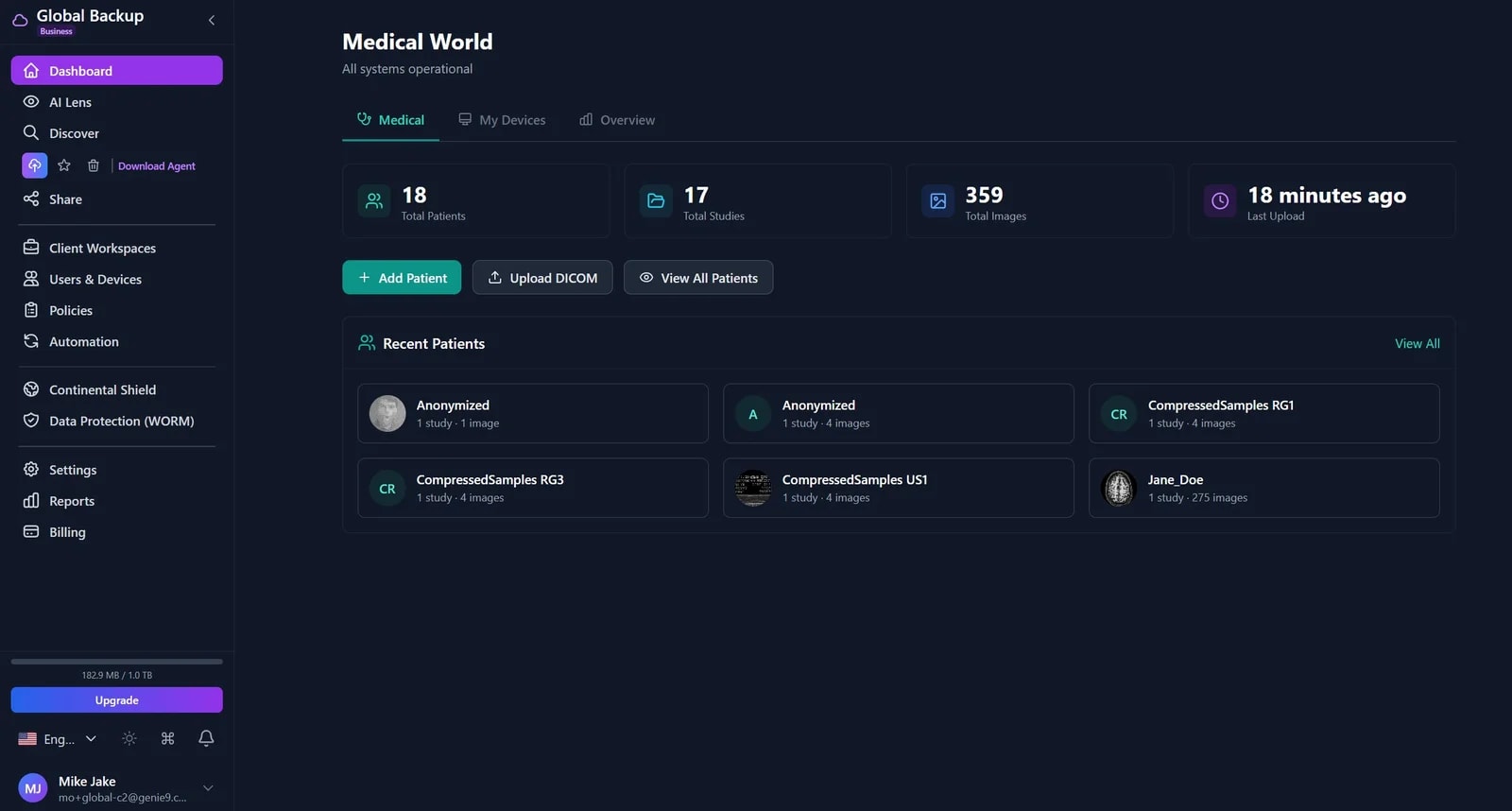The image size is (1512, 811).
Task: Open notifications with the bell icon
Action: [206, 739]
